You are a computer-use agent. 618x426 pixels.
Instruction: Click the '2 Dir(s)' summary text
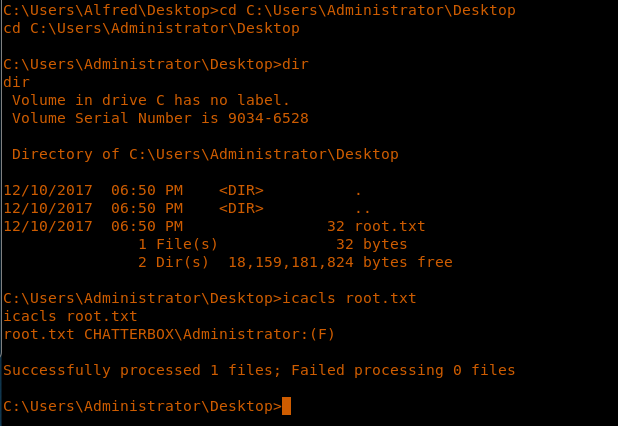[174, 262]
